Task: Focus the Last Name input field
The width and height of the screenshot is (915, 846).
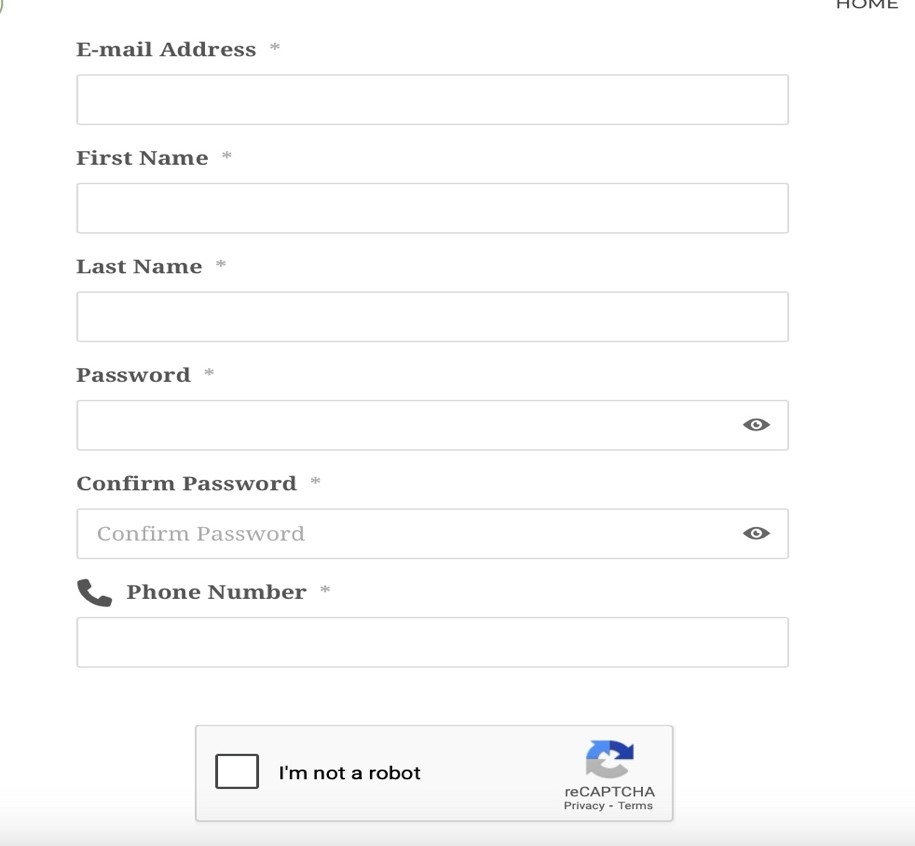Action: tap(432, 317)
